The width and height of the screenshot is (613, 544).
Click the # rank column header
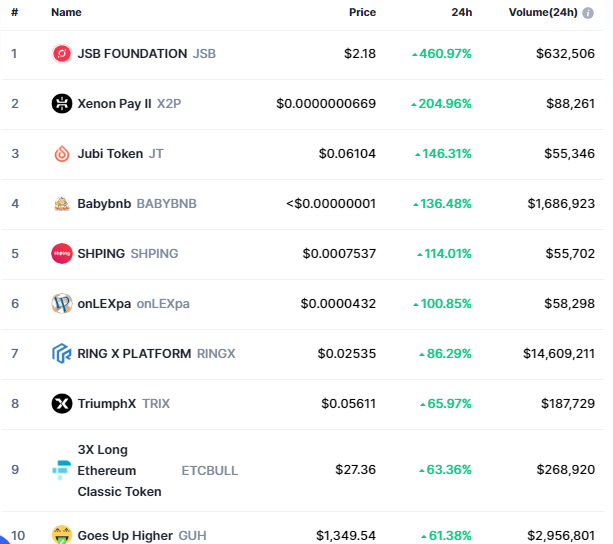click(x=14, y=13)
